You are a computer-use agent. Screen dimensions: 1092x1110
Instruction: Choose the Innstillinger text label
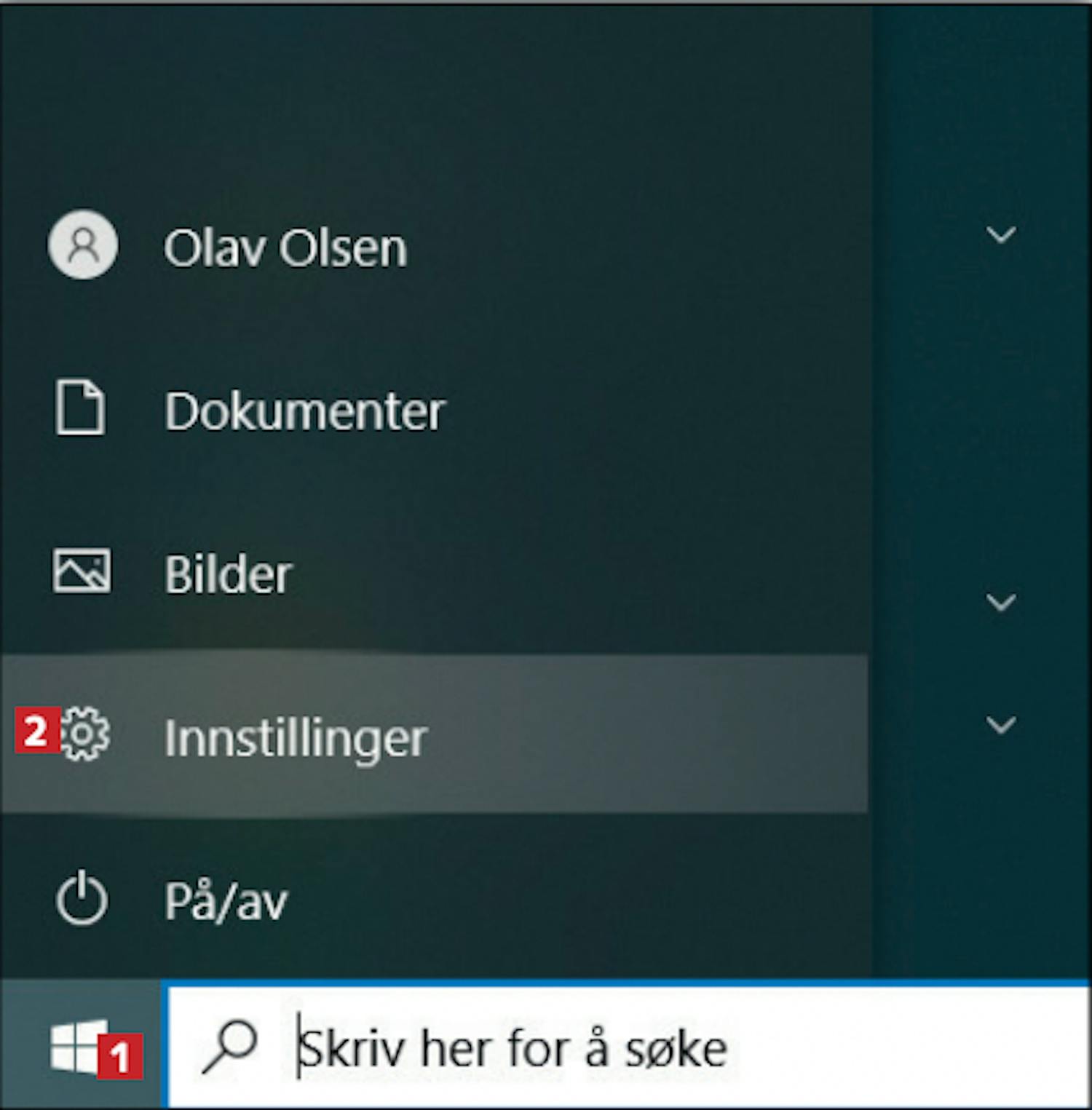coord(296,739)
